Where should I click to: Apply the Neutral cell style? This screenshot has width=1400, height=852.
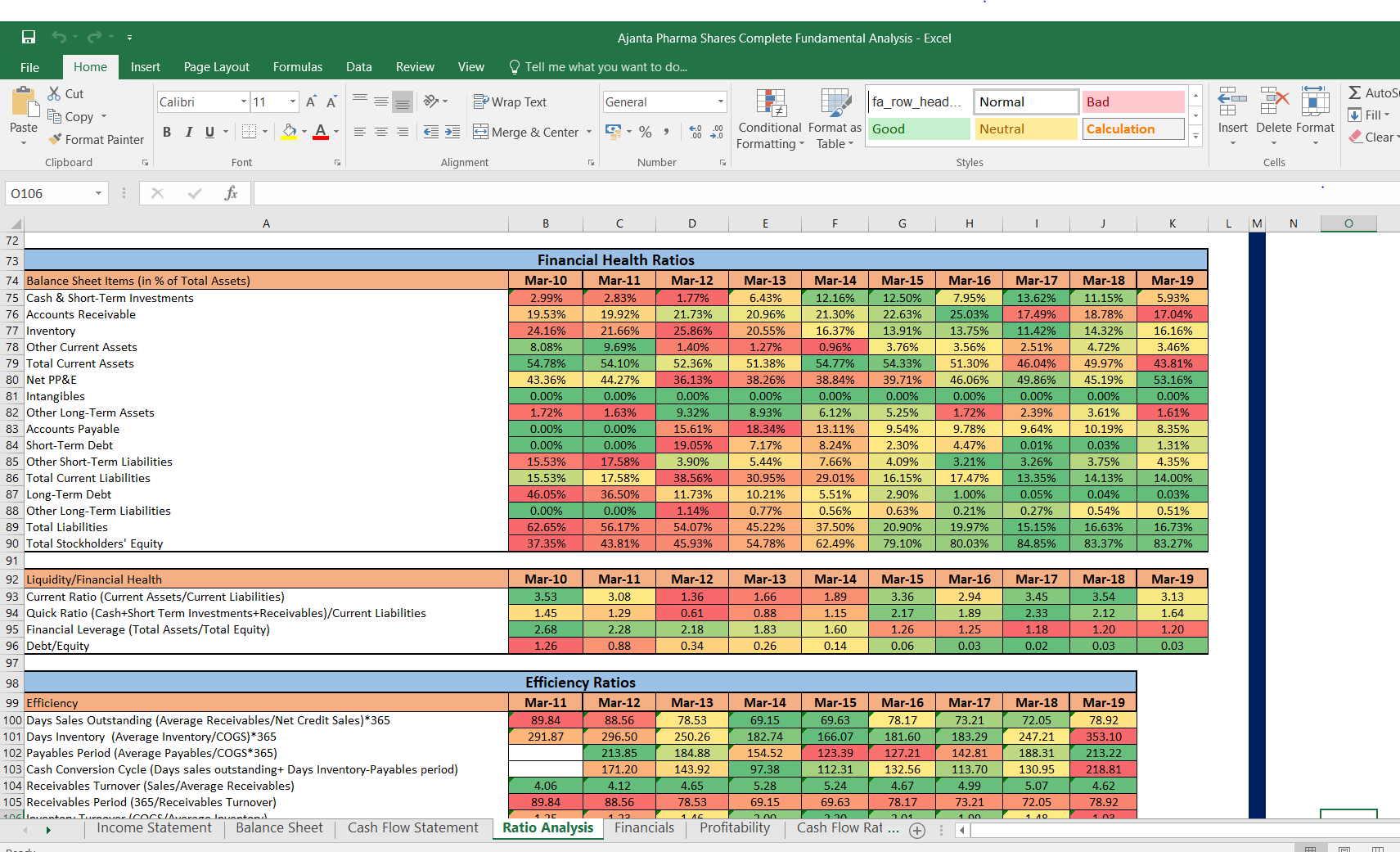1026,129
